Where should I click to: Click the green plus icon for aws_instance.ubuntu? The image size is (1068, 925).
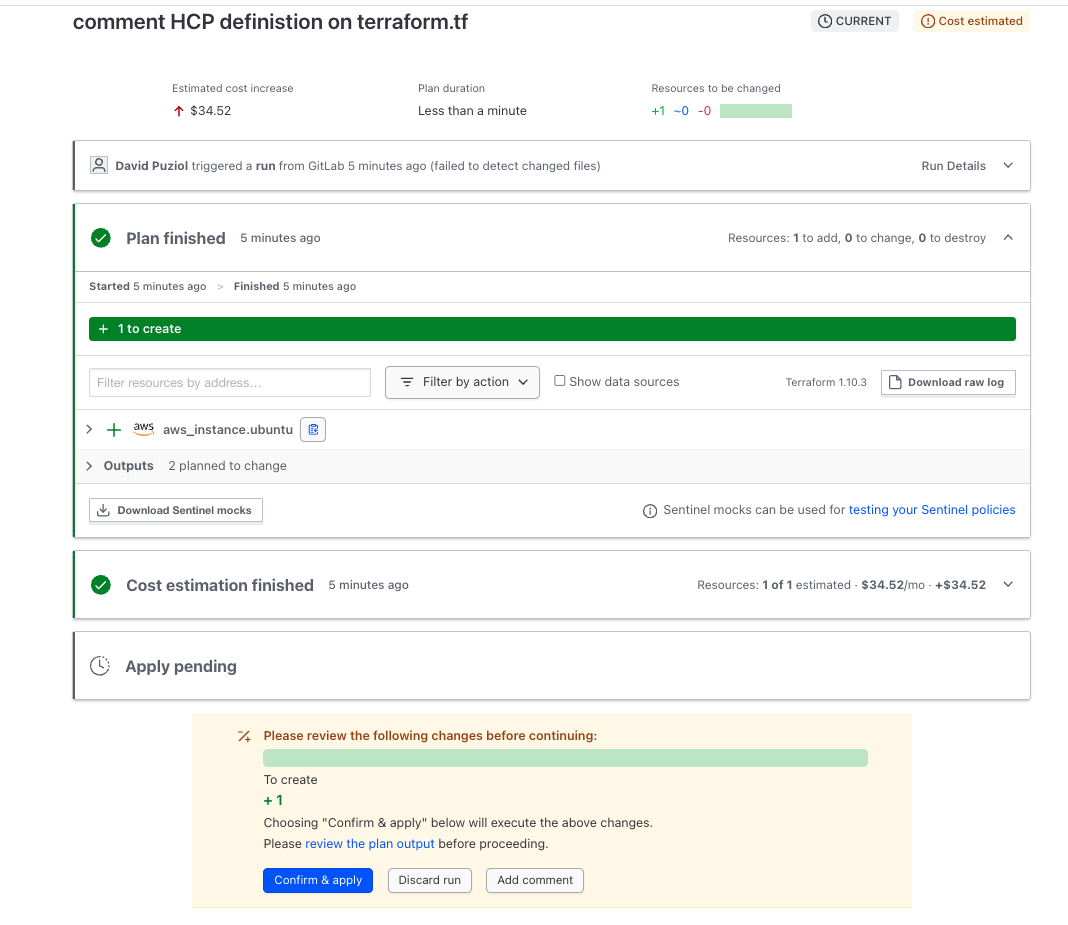114,430
